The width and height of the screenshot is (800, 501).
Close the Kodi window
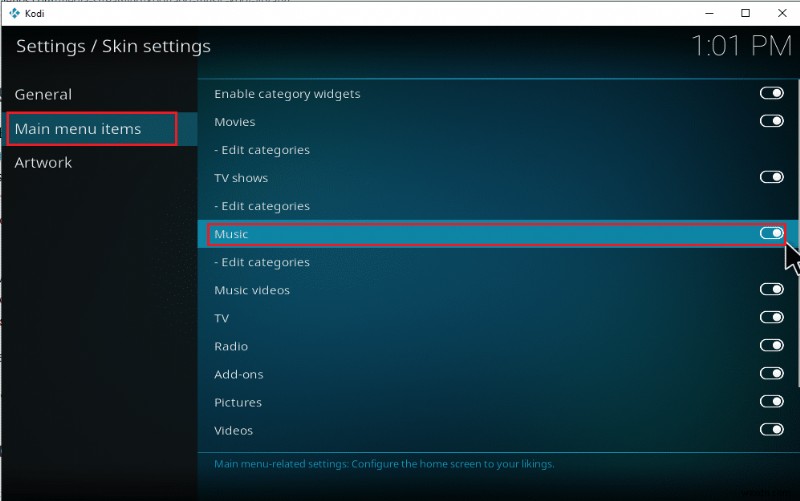tap(782, 13)
